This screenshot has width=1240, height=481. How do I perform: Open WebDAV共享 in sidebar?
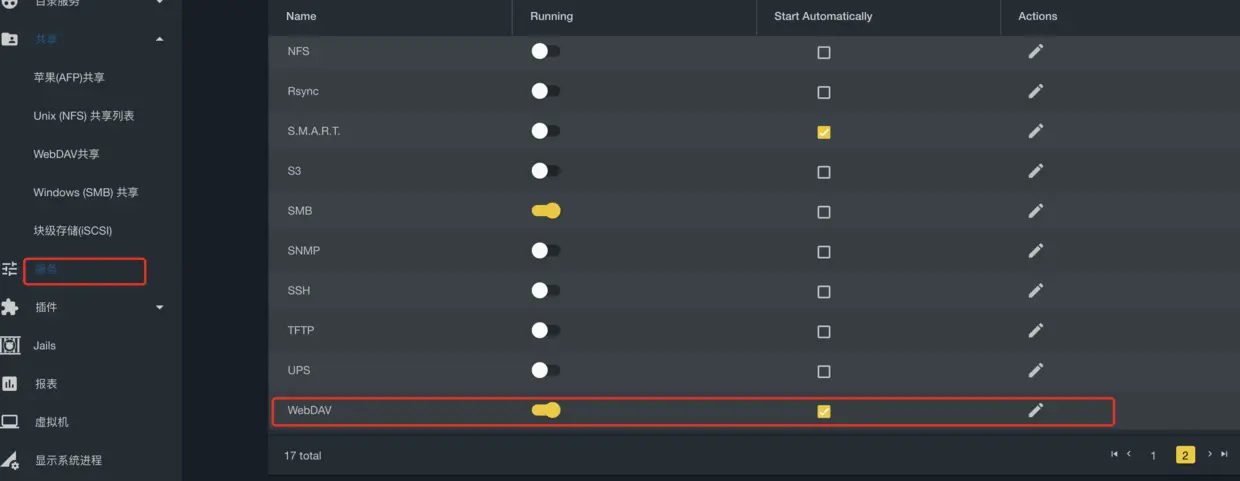tap(67, 154)
